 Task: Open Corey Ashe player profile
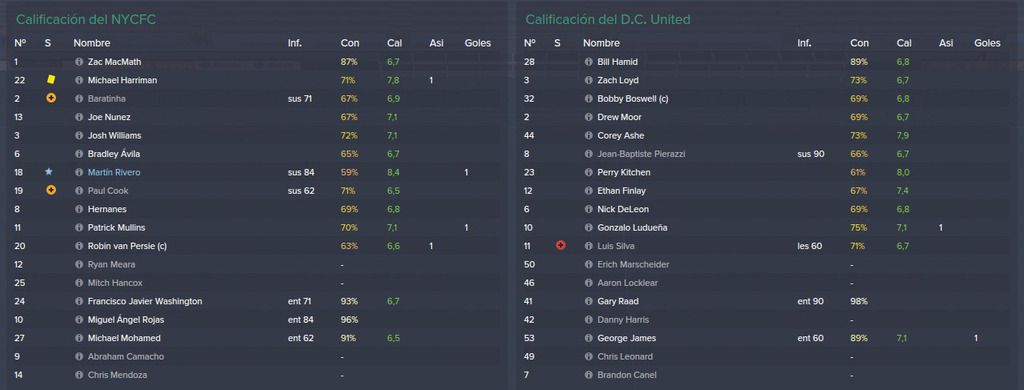coord(620,136)
